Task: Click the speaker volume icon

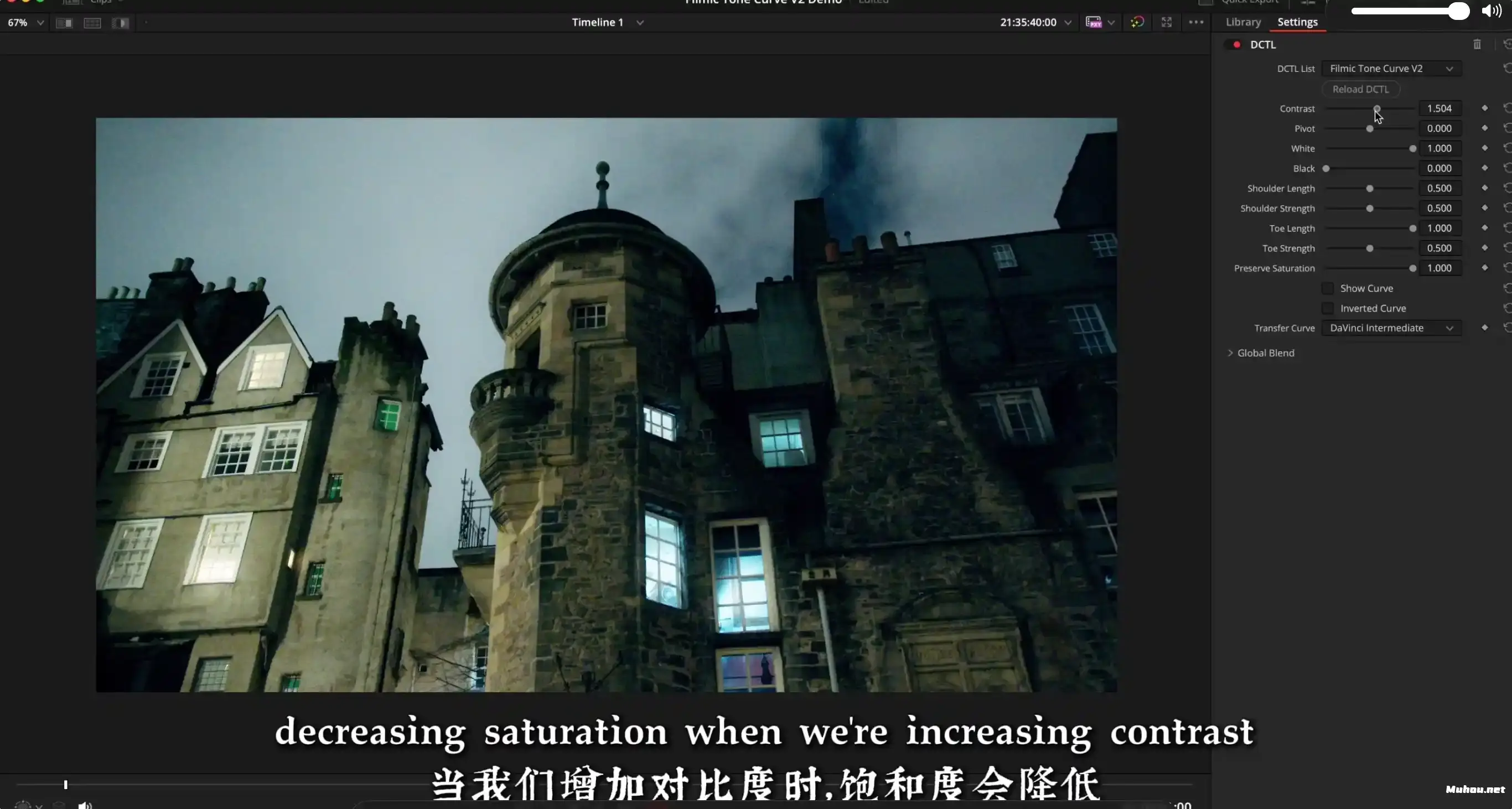Action: 1491,11
